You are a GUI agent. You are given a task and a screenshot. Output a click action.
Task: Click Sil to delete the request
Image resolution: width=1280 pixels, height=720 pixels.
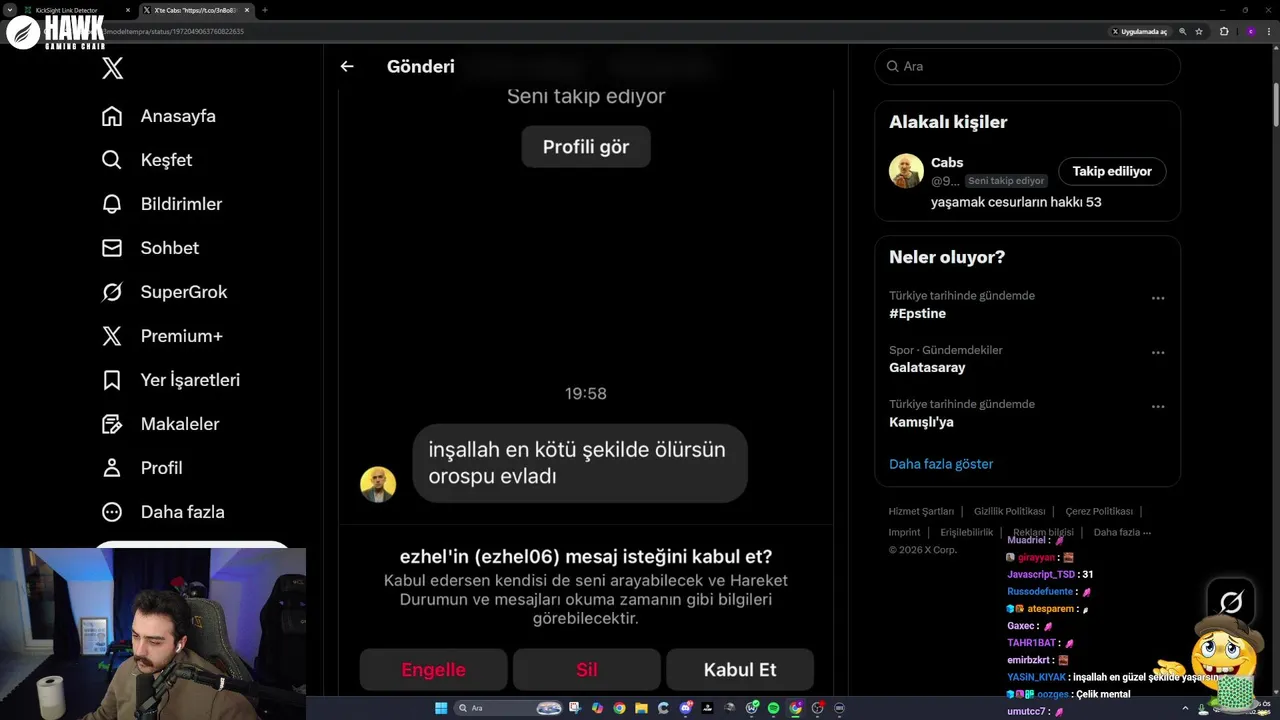(x=587, y=670)
